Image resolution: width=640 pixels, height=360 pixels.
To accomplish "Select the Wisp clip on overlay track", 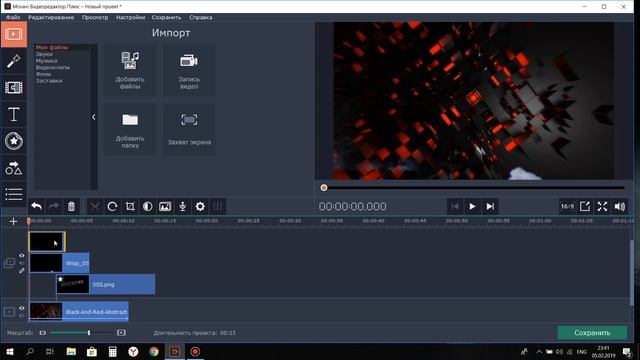I will coord(59,263).
